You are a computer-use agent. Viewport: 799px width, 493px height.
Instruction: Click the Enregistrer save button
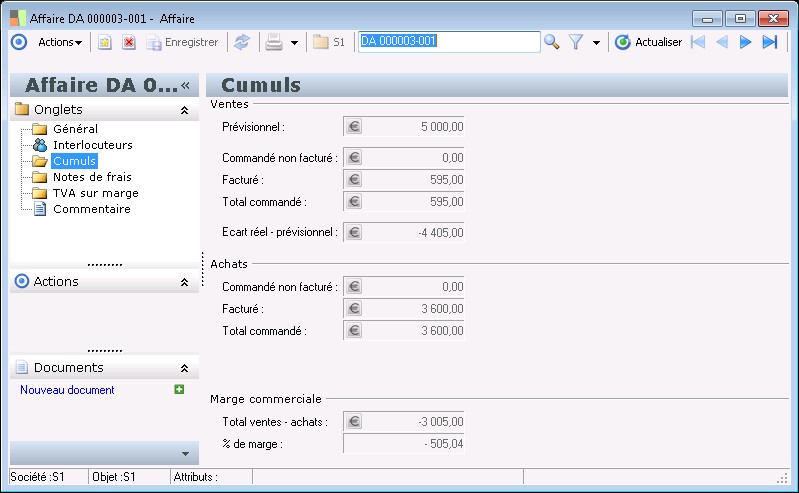tap(182, 42)
